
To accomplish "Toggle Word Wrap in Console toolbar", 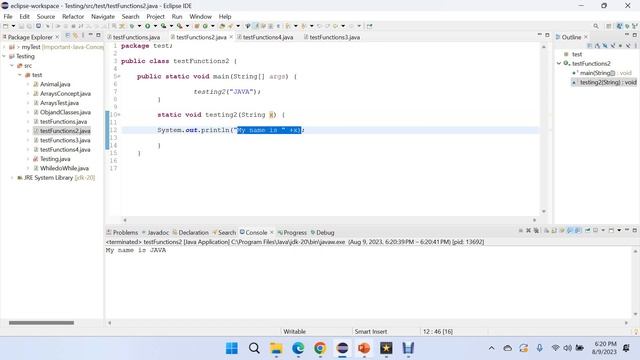I will (562, 231).
